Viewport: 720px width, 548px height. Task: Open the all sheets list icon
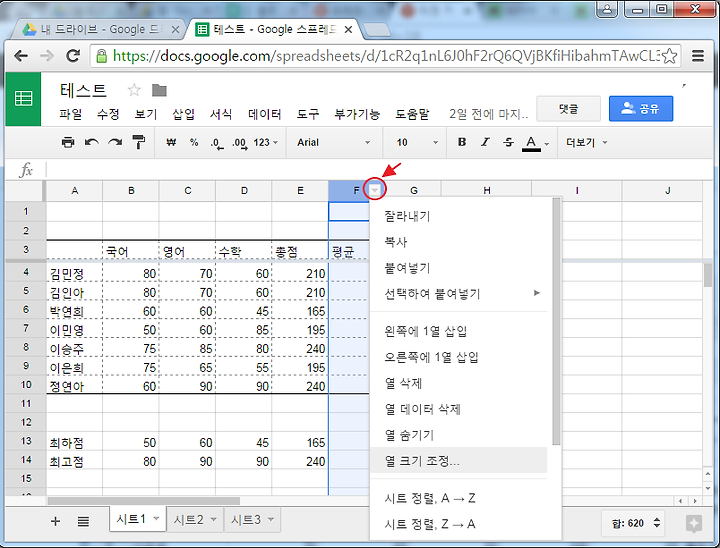tap(83, 521)
